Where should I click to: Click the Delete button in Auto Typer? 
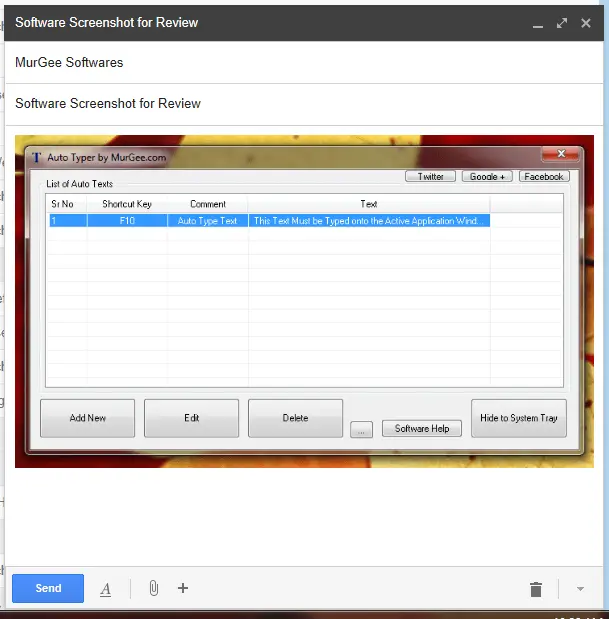click(295, 418)
